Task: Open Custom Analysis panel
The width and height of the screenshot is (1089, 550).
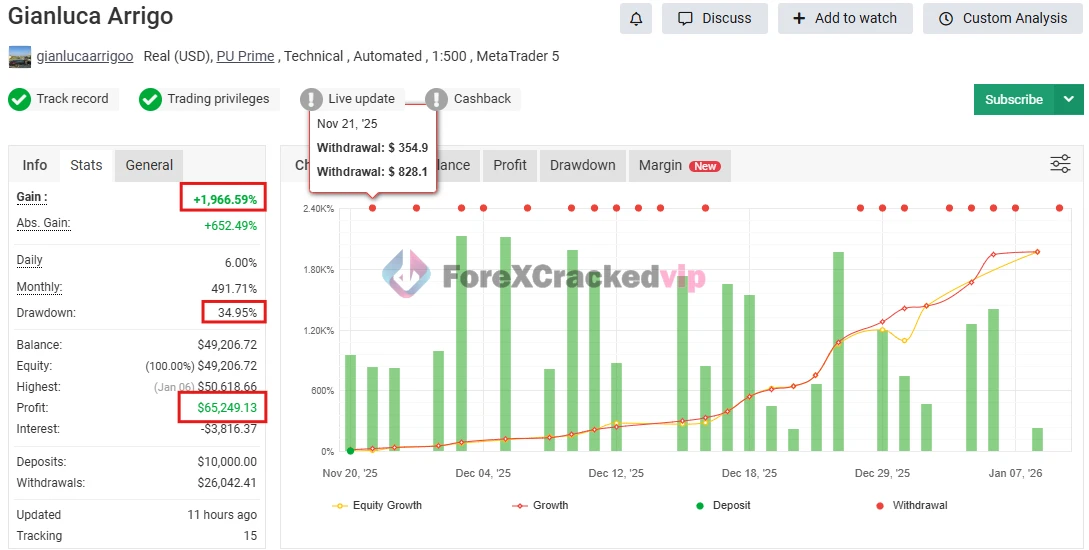Action: coord(1003,18)
